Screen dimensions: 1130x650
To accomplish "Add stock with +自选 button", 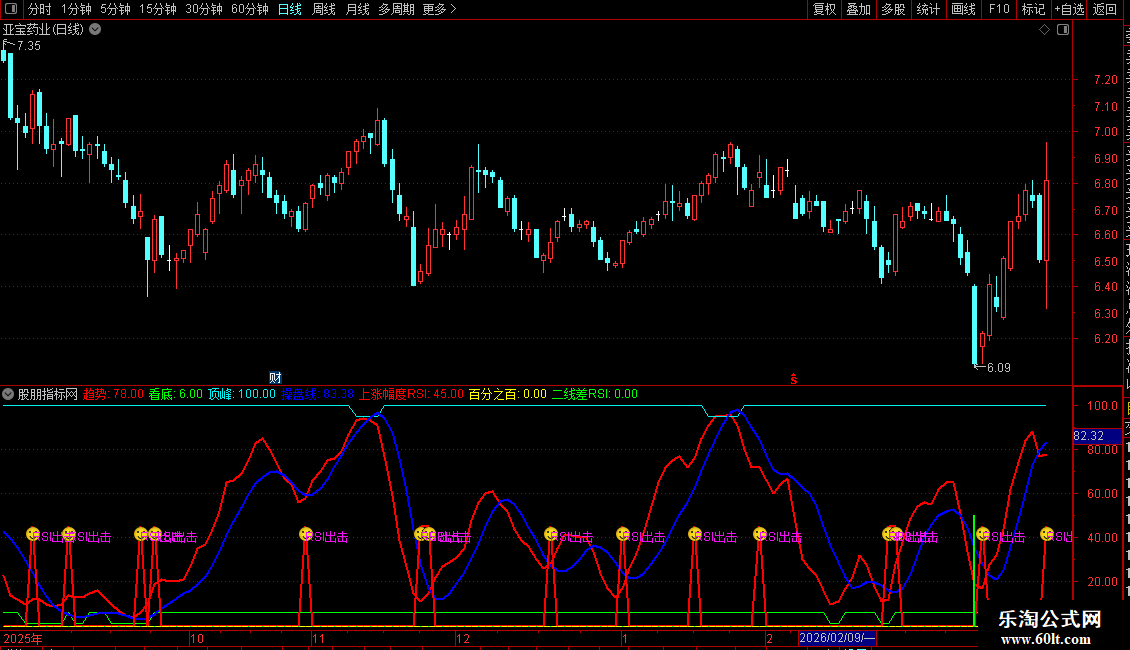I will (1069, 9).
